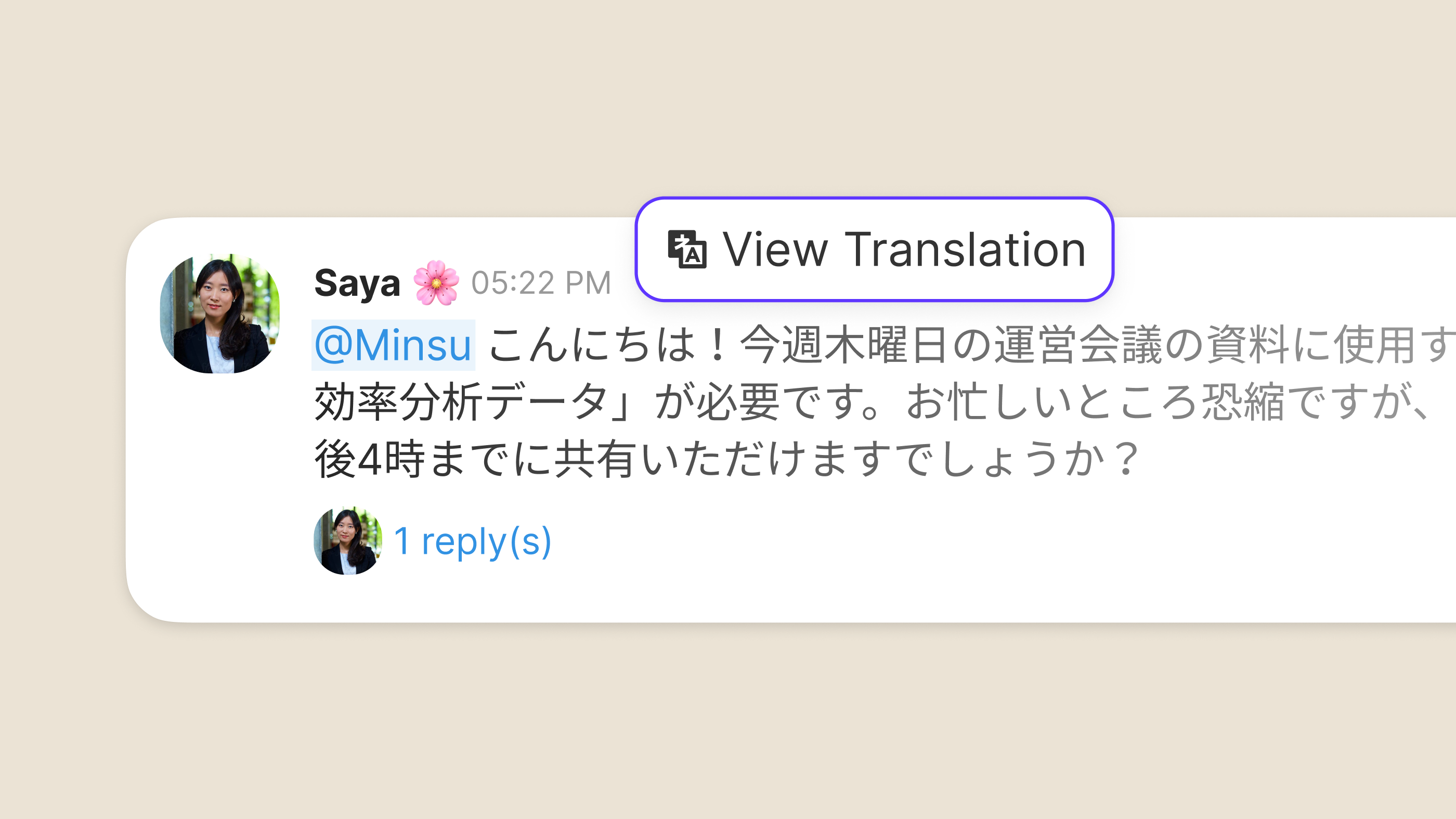This screenshot has height=819, width=1456.
Task: Click the text 今週木曜日 in the message
Action: click(845, 345)
